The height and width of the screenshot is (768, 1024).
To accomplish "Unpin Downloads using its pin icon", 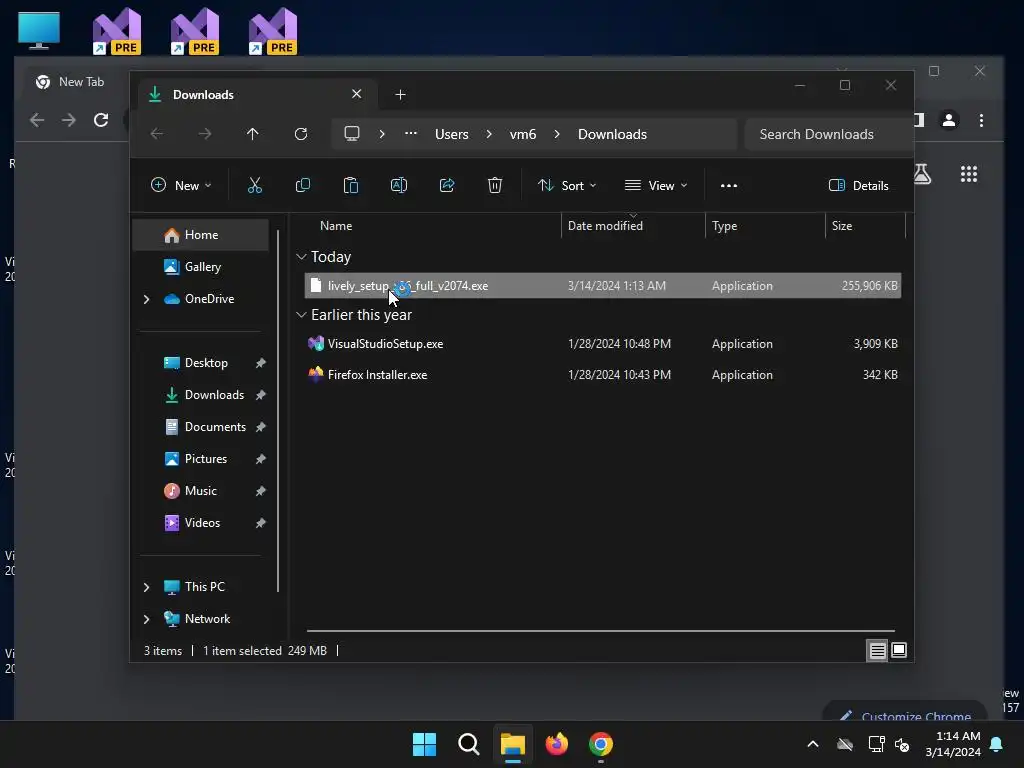I will click(x=261, y=395).
